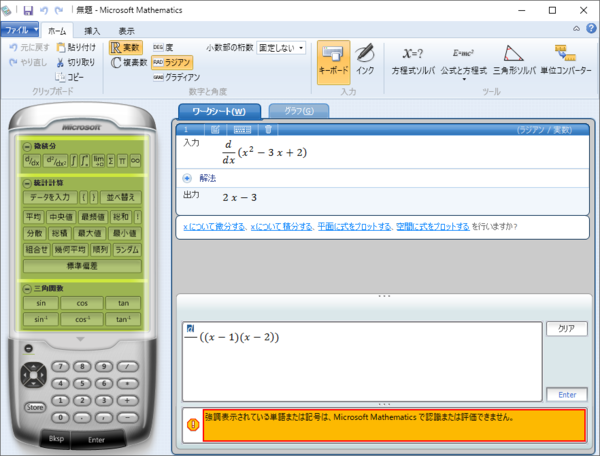Click the edit icon in worksheet entry header
Viewport: 600px width, 456px height.
point(215,130)
